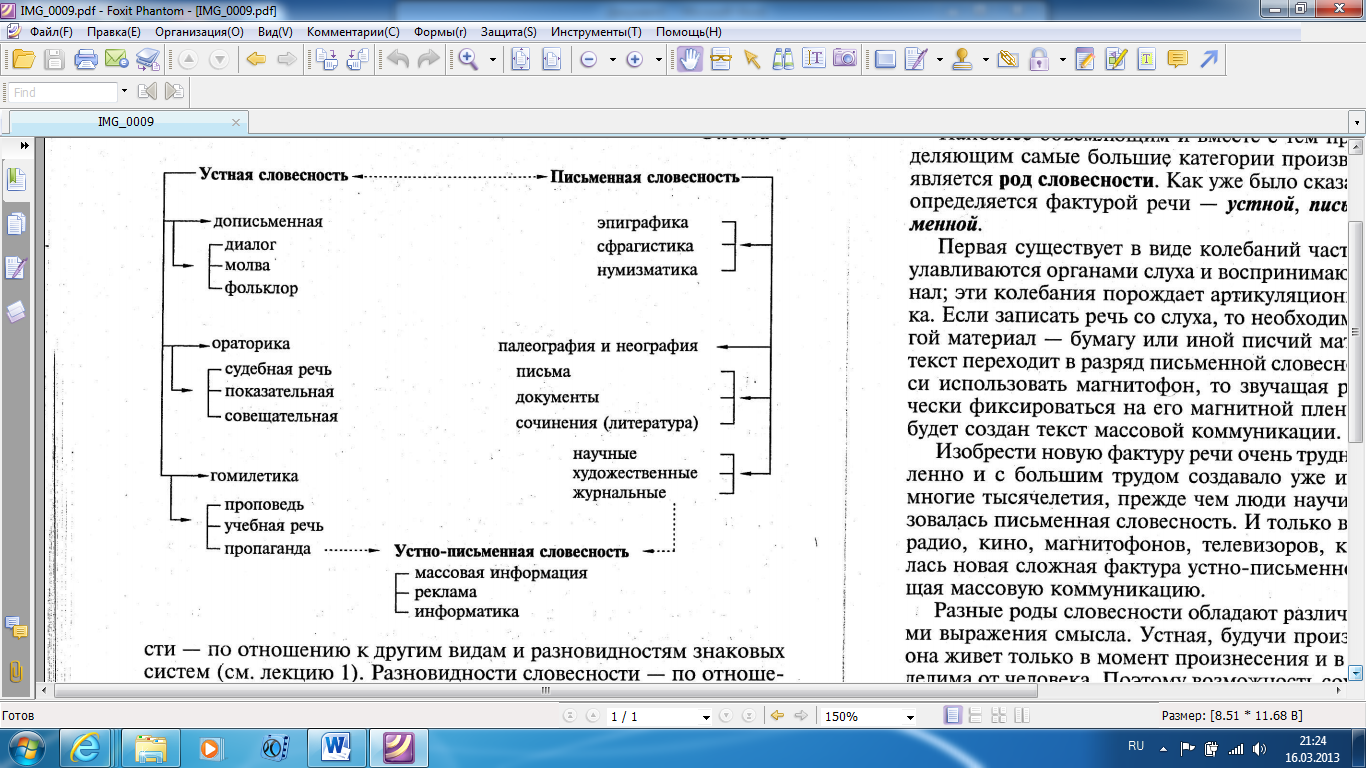1366x768 pixels.
Task: Open the Attachments paperclip panel in the sidebar
Action: coord(16,670)
